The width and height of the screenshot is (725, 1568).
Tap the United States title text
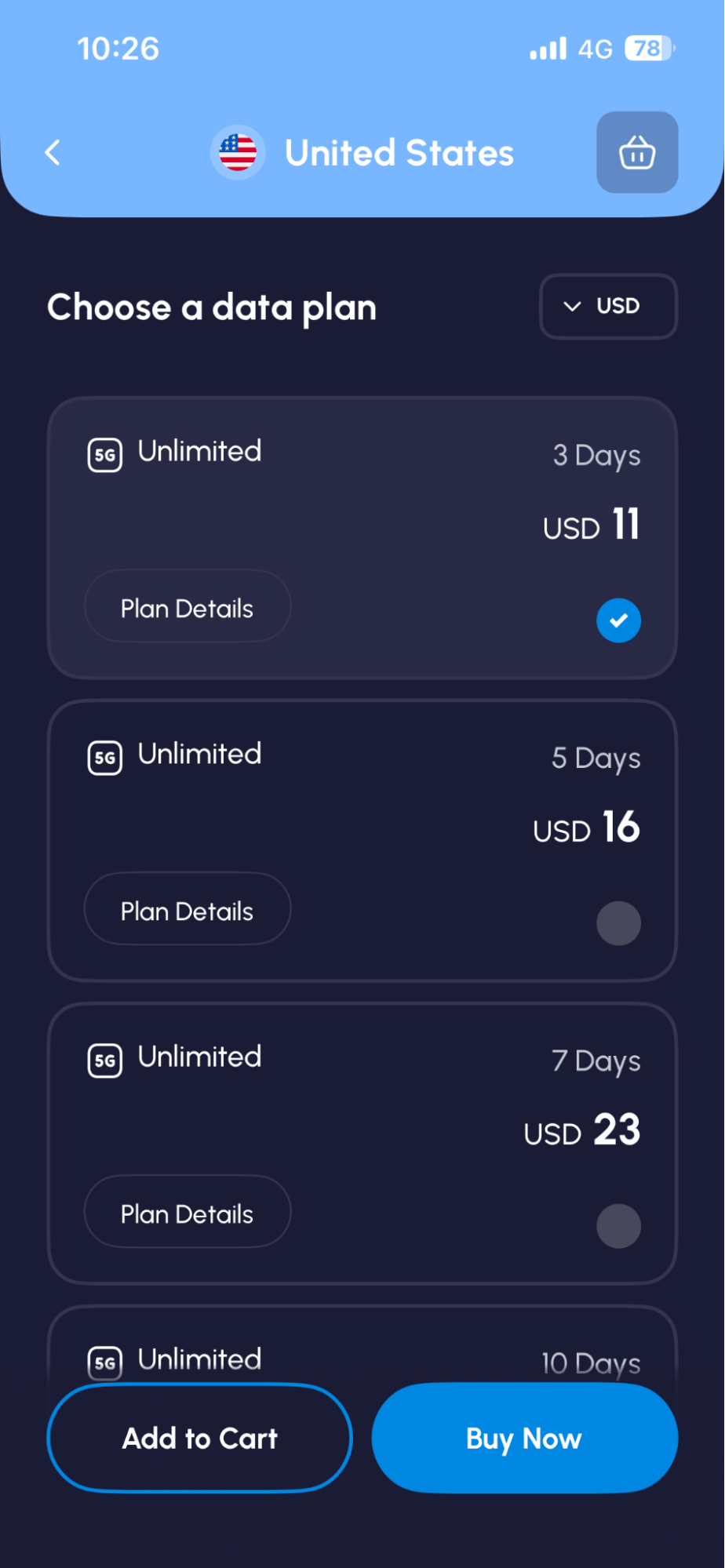coord(399,152)
